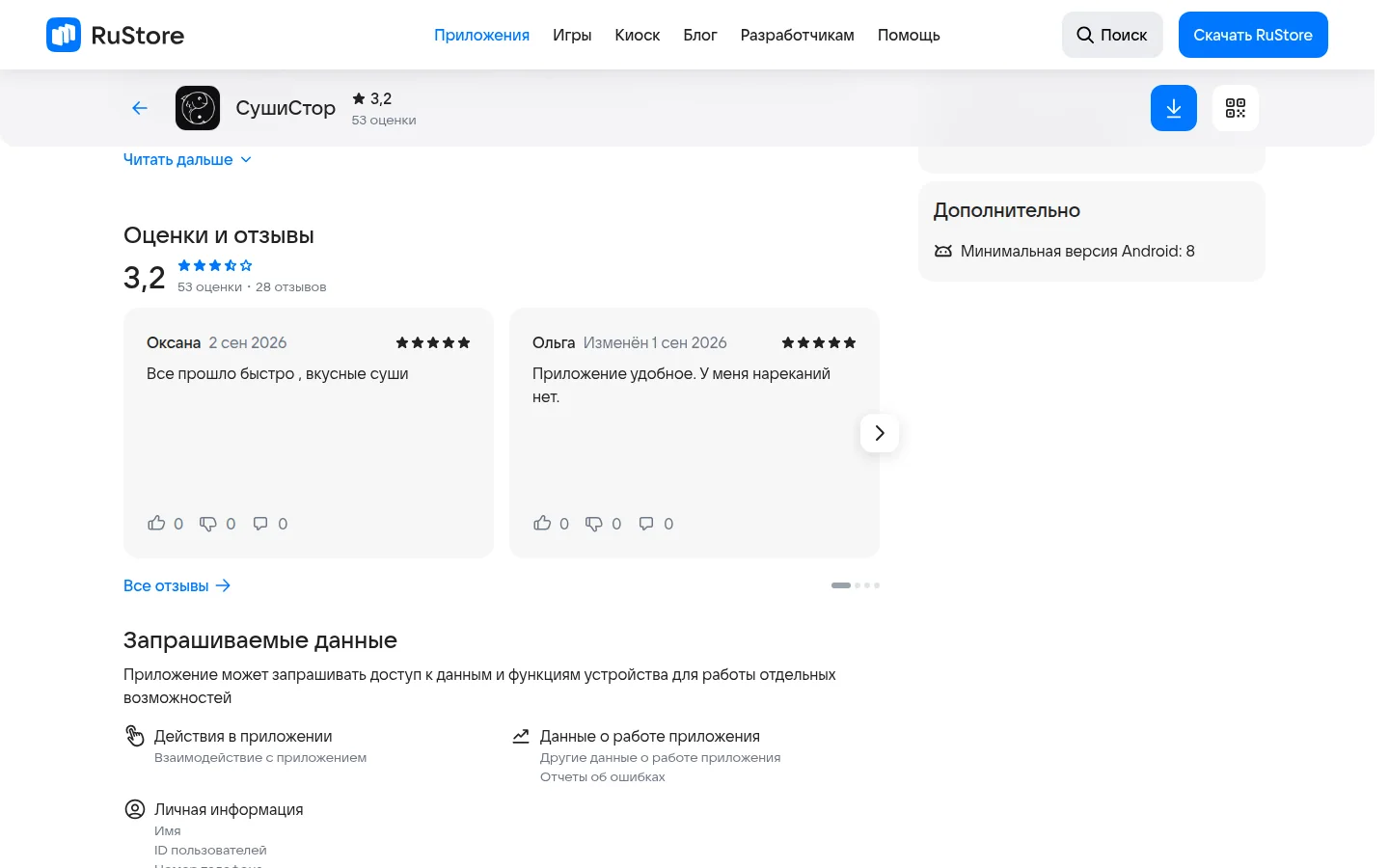The image size is (1389, 868).
Task: Click Взаимодействие с приложением text
Action: pos(260,757)
